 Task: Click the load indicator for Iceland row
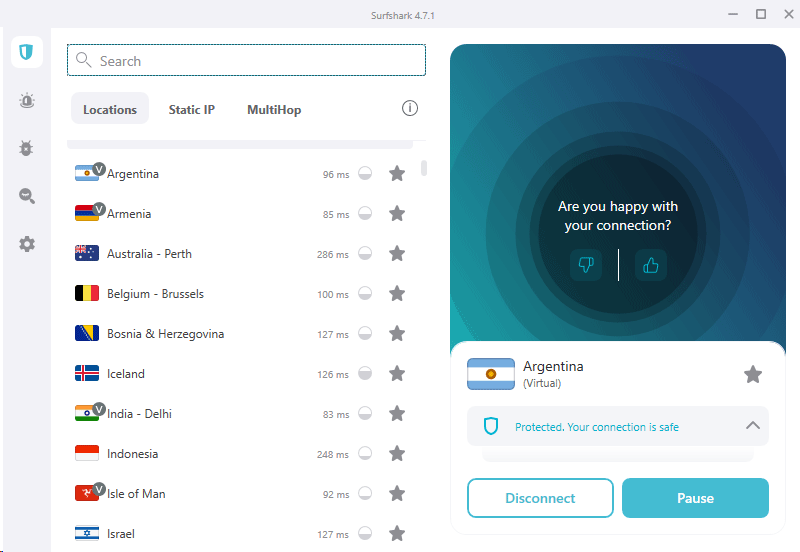point(365,373)
